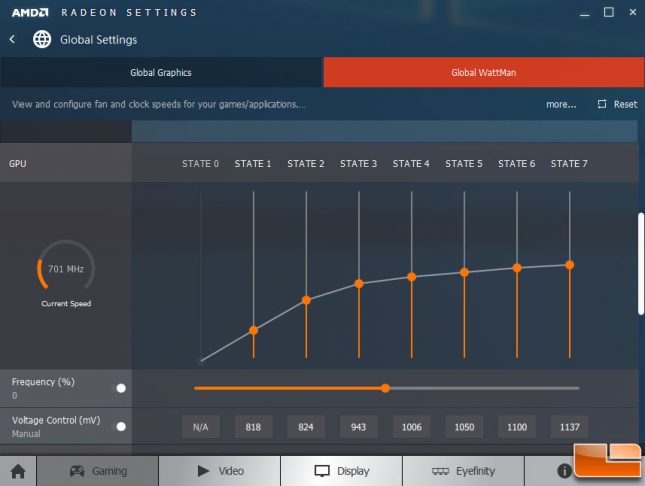
Task: Open the Video tab label
Action: tap(231, 471)
